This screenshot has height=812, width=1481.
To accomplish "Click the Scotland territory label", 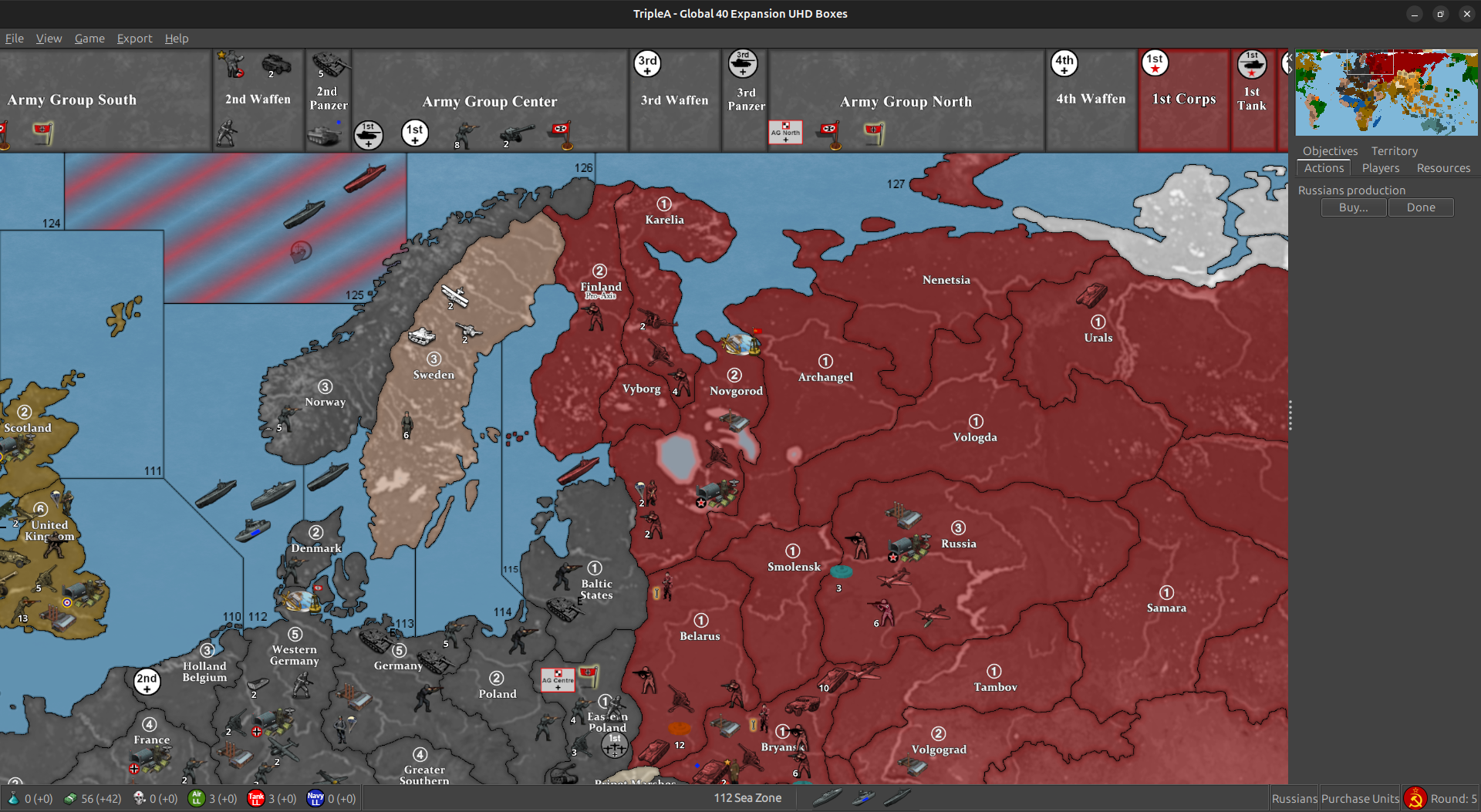I will tap(28, 428).
